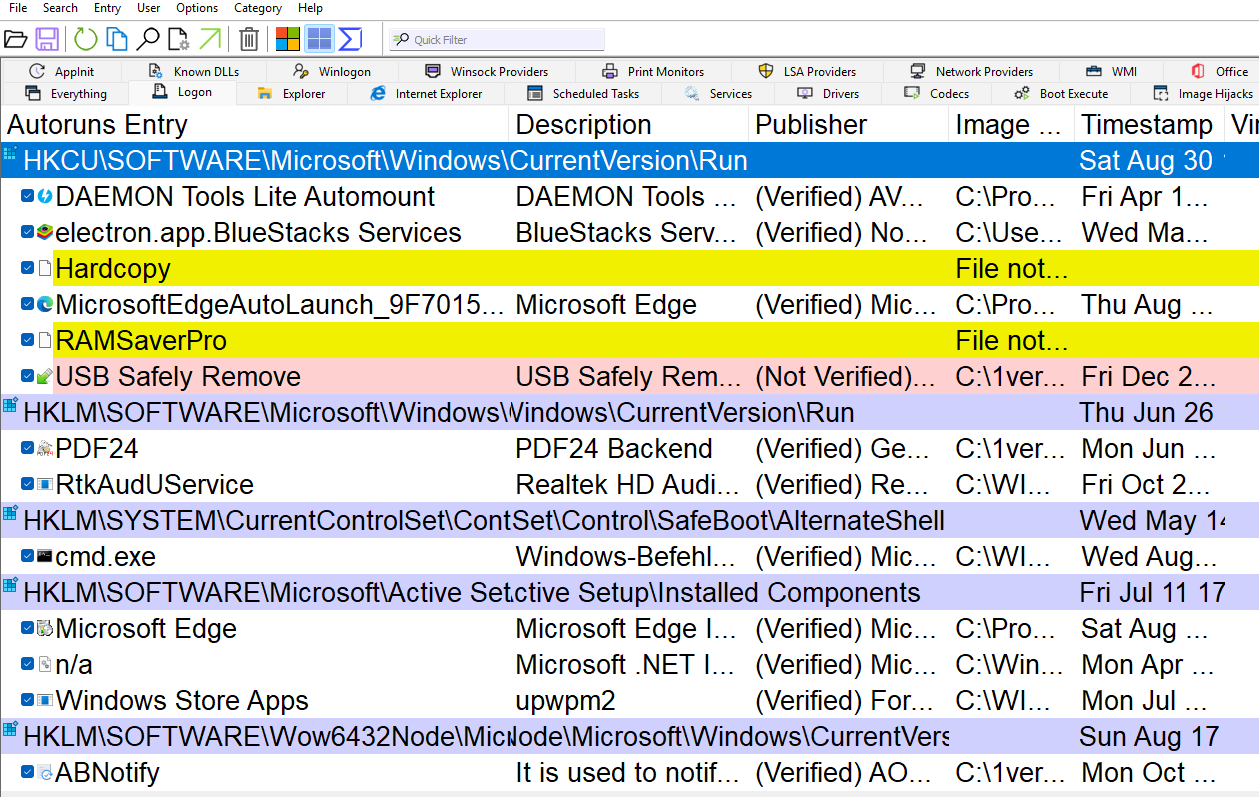Click the DAEMON Tools Lite row icon

click(x=45, y=197)
